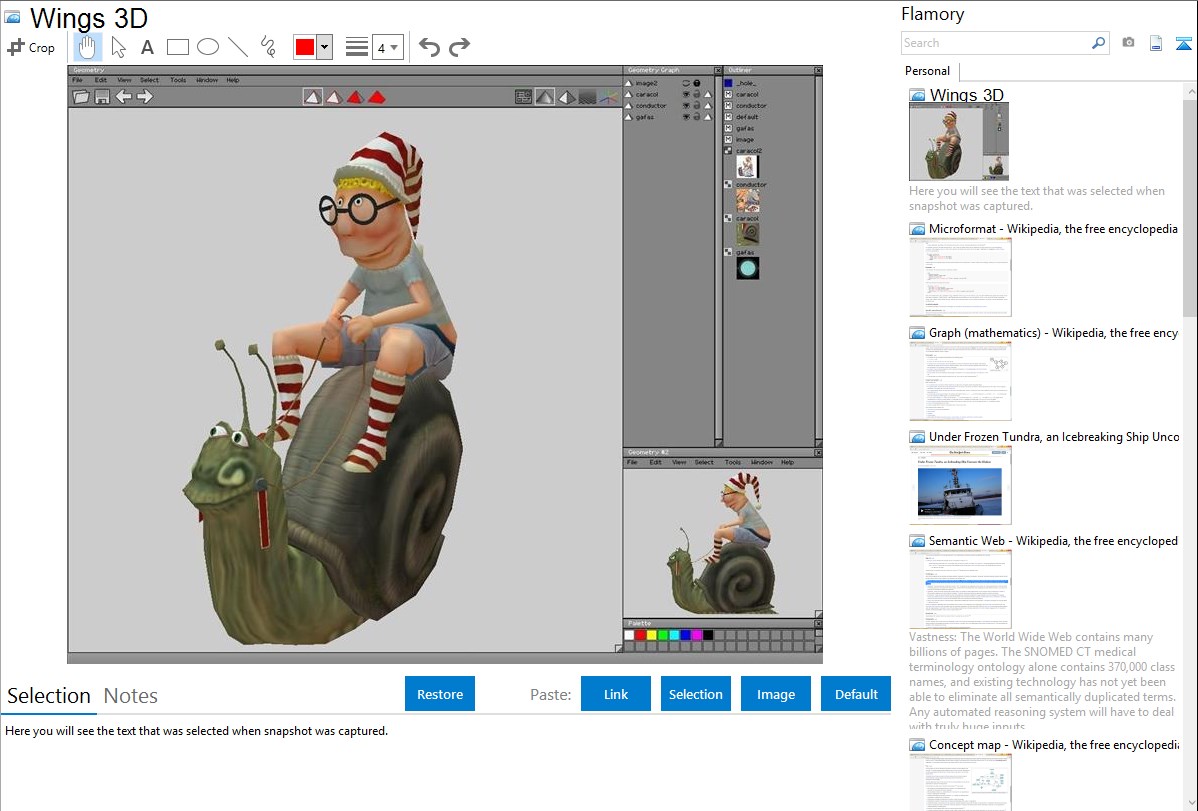The width and height of the screenshot is (1198, 811).
Task: Toggle visibility eye for conductor in Geometry Graph
Action: [686, 106]
